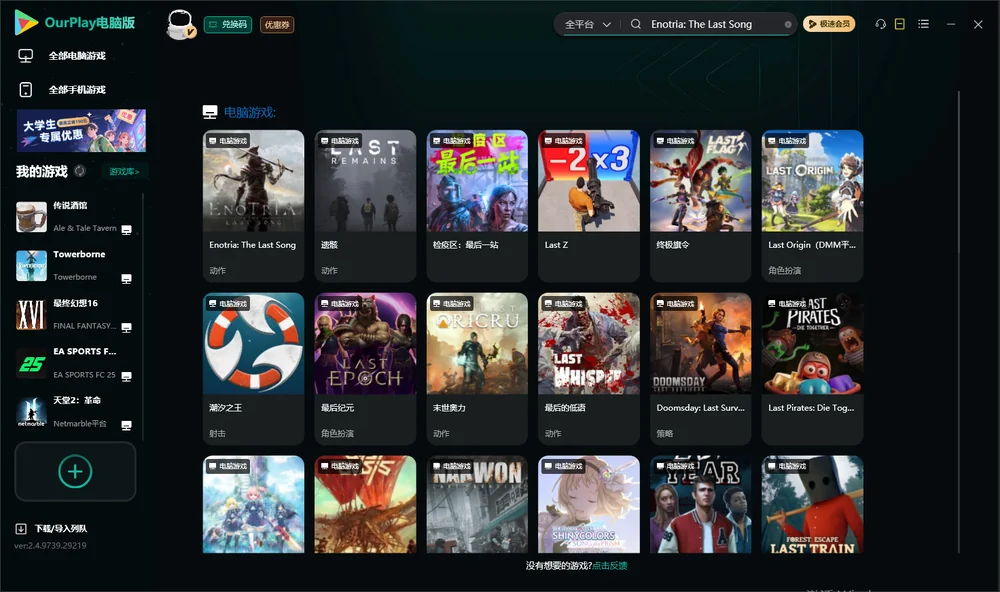Clear the search text with the x icon
Screen dimensions: 1000x592
click(x=788, y=24)
